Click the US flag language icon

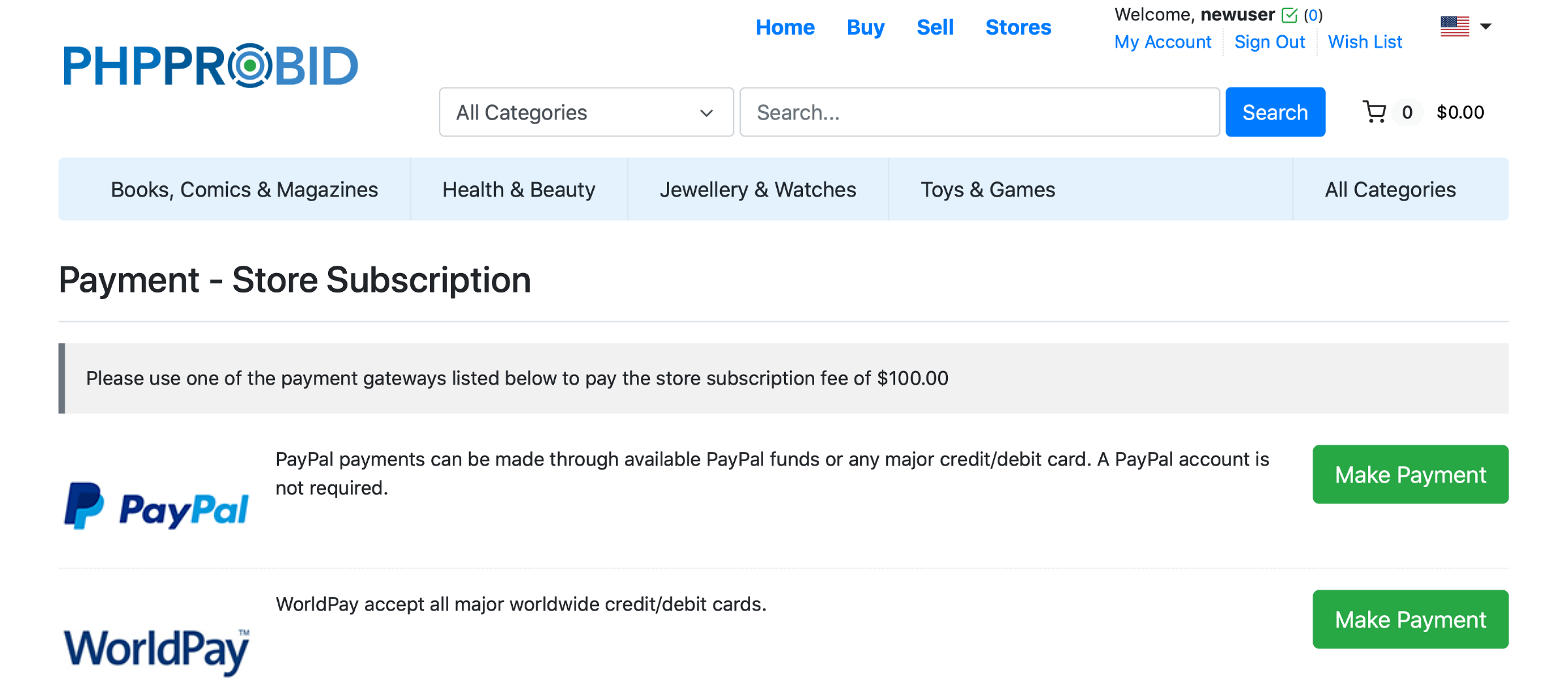pos(1454,27)
